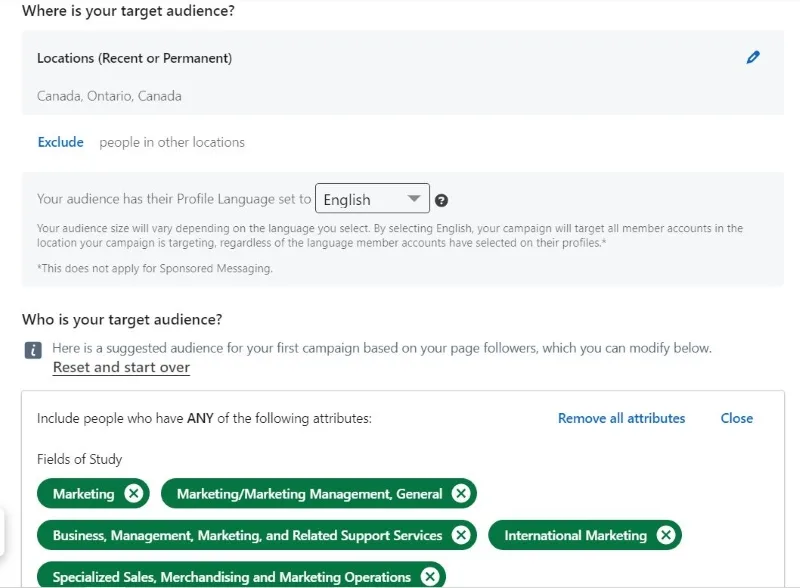The width and height of the screenshot is (800, 588).
Task: Remove Specialized Sales, Merchandising tag
Action: 430,577
